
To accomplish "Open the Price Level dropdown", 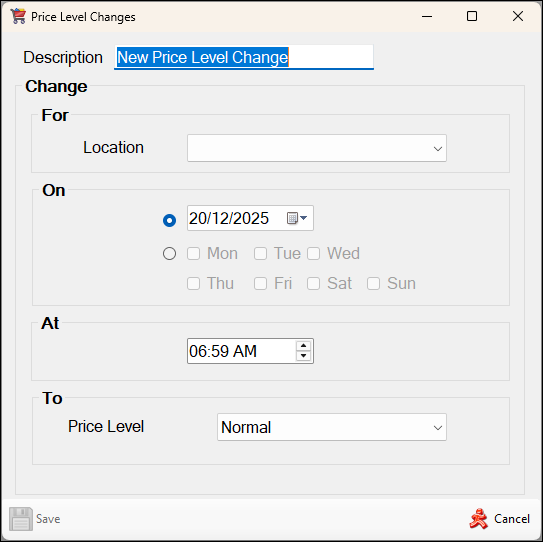I will pos(332,427).
